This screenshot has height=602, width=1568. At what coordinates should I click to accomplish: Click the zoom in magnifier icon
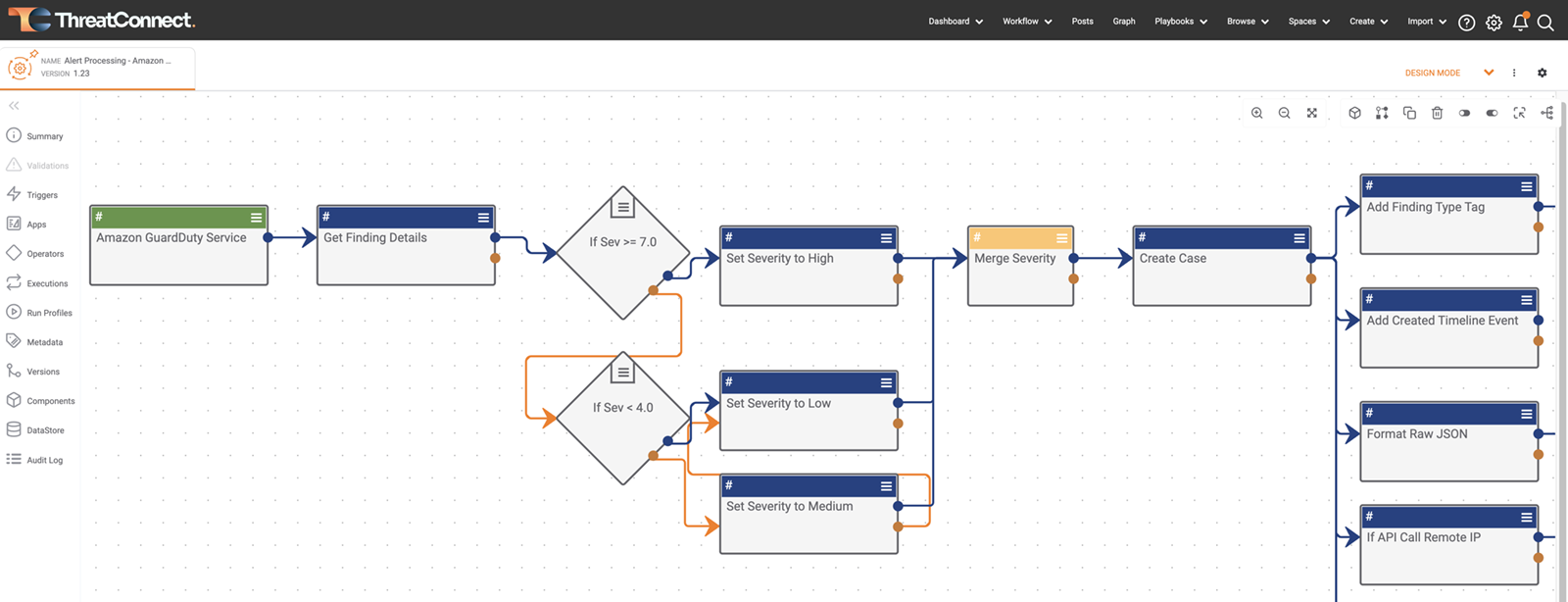tap(1256, 114)
